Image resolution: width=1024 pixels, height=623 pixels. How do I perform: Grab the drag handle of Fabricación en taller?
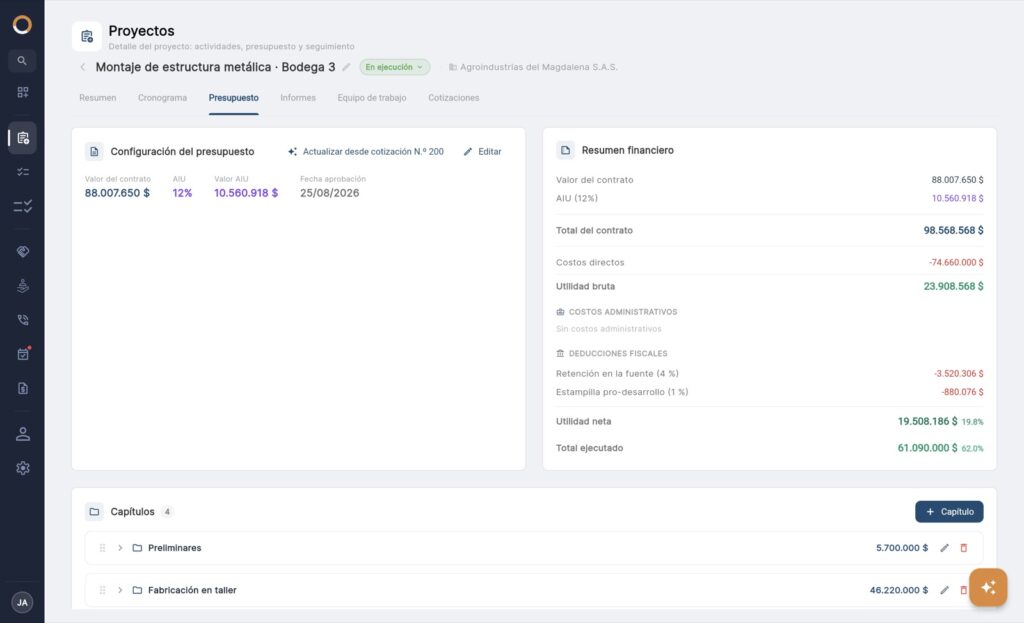103,590
